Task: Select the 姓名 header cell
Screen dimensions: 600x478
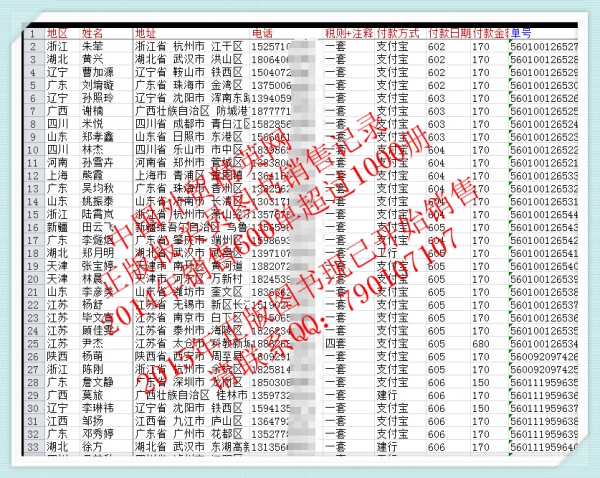Action: pos(92,33)
